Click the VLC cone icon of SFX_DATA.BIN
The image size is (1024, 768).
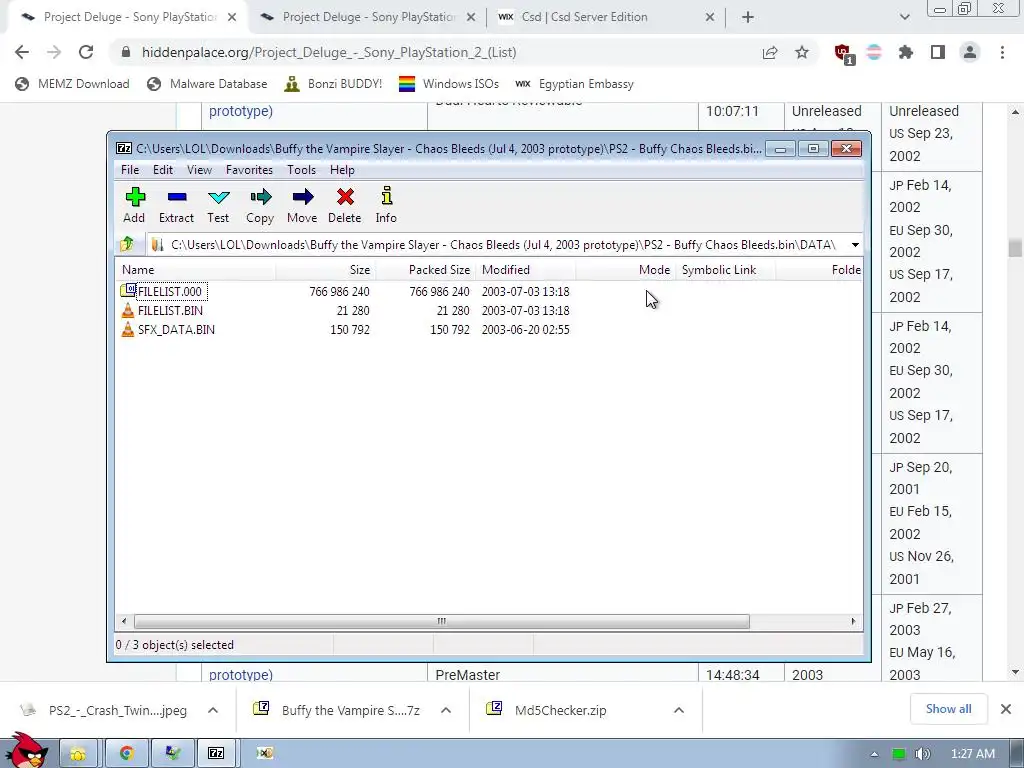pyautogui.click(x=128, y=329)
